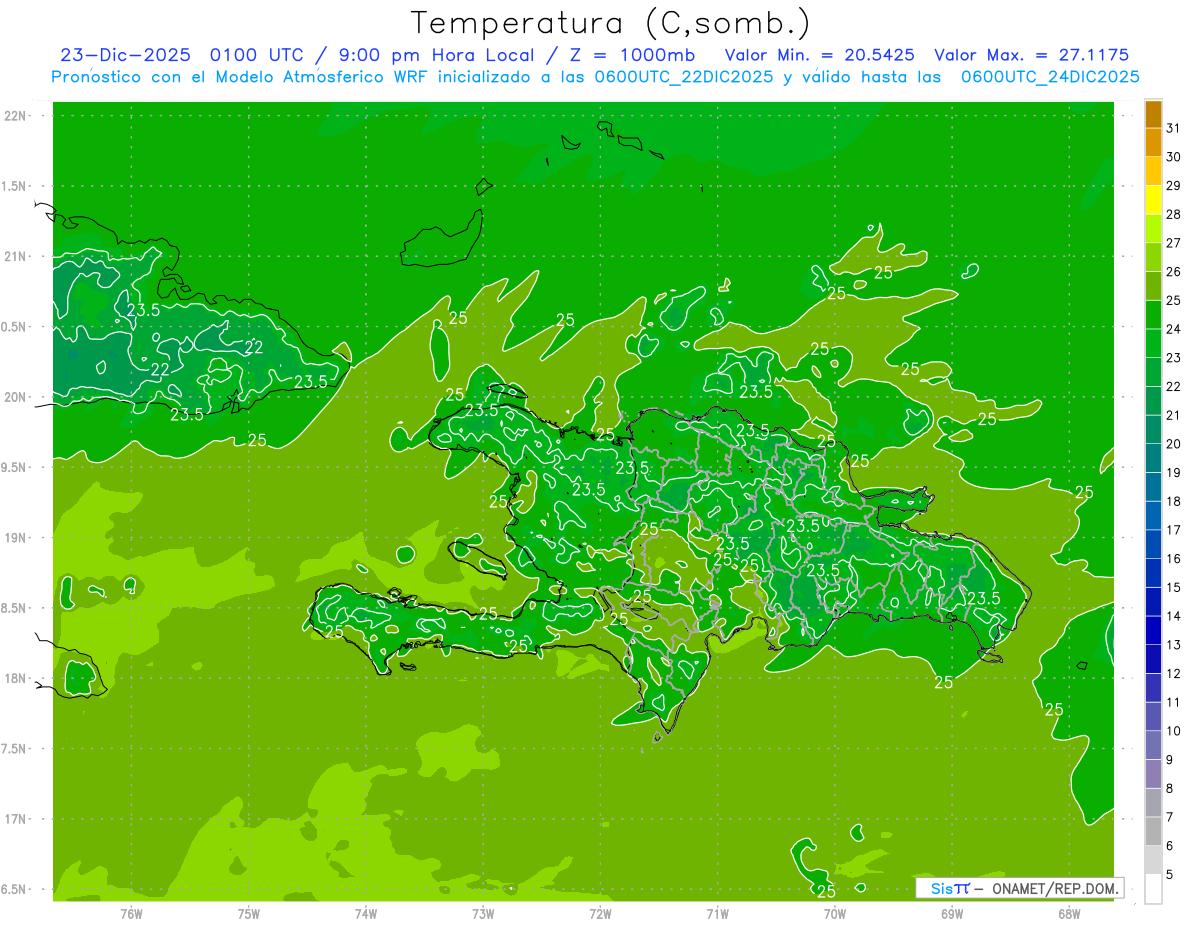This screenshot has width=1200, height=927.
Task: Click the "27" tick on the color scale
Action: coord(1174,243)
